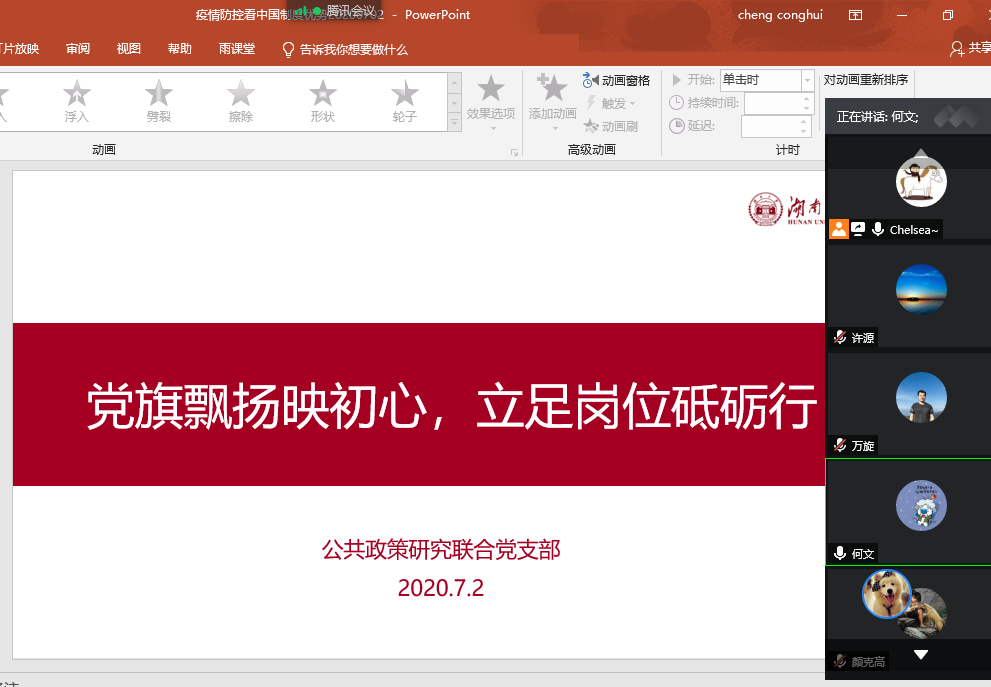The width and height of the screenshot is (991, 687).
Task: Toggle 何文's microphone icon
Action: click(x=840, y=553)
